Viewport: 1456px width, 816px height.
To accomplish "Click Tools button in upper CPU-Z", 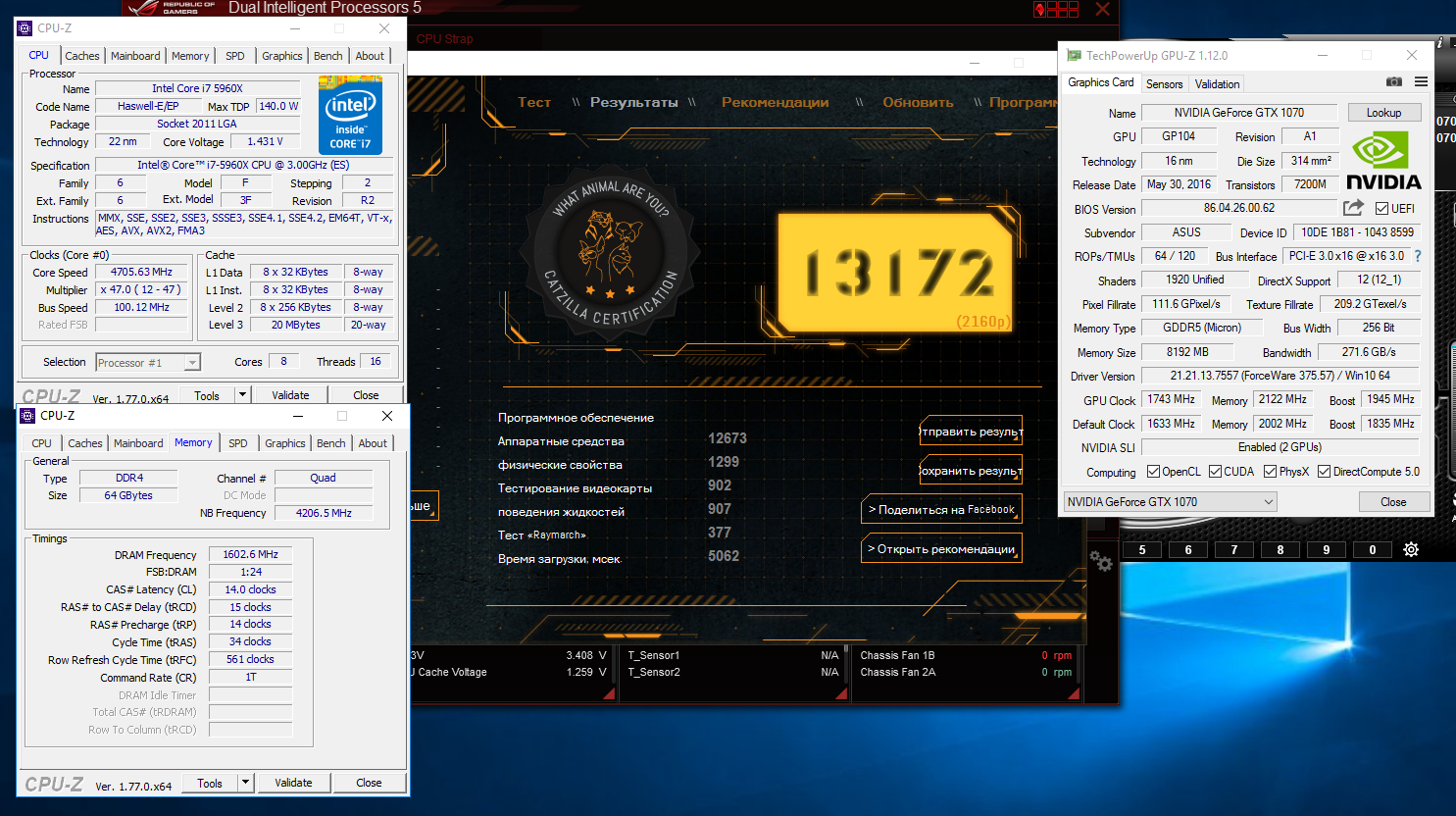I will point(207,395).
